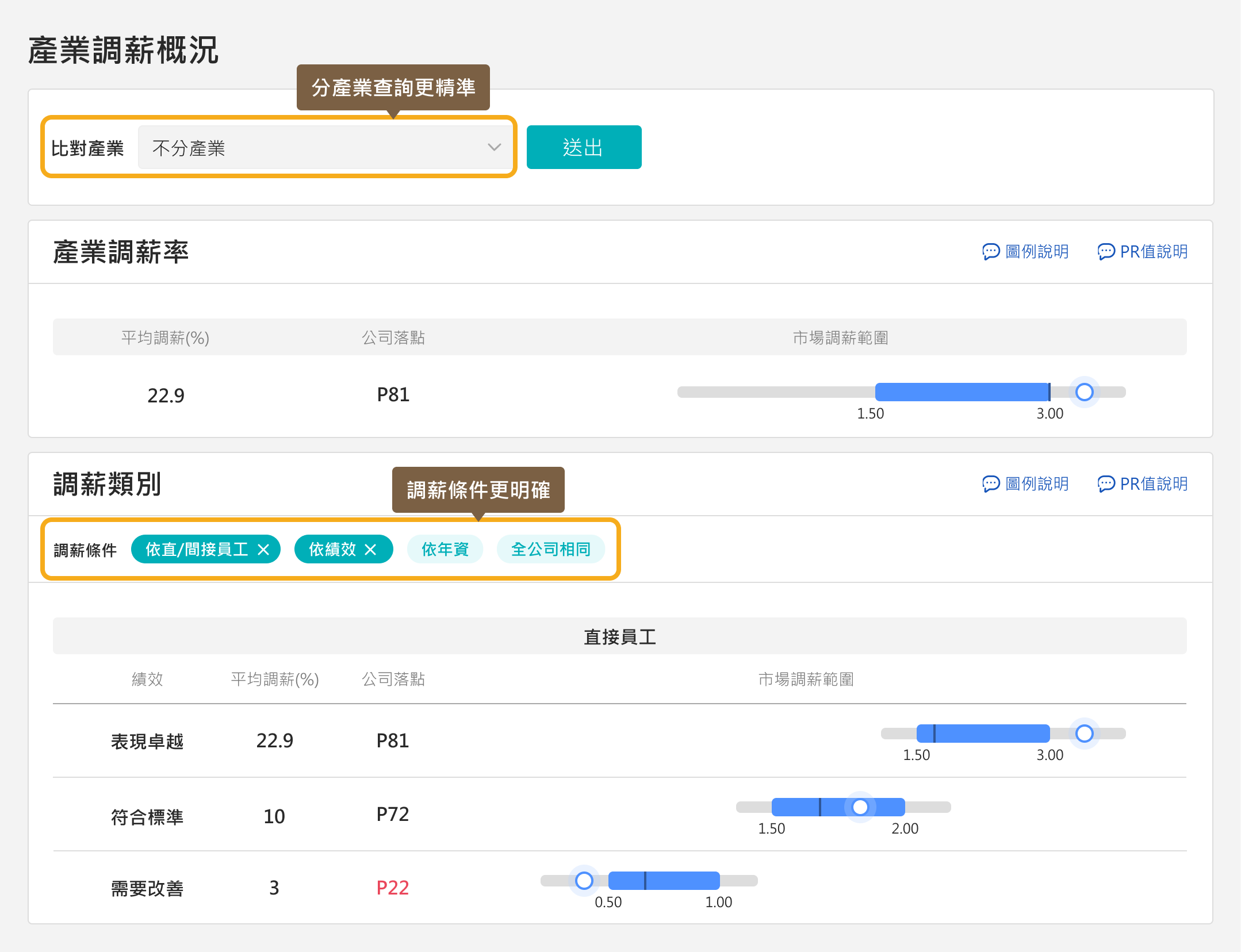This screenshot has height=952, width=1241.
Task: Click the chat bubble icon next to 產業調薪率 PR值說明
Action: (x=1106, y=252)
